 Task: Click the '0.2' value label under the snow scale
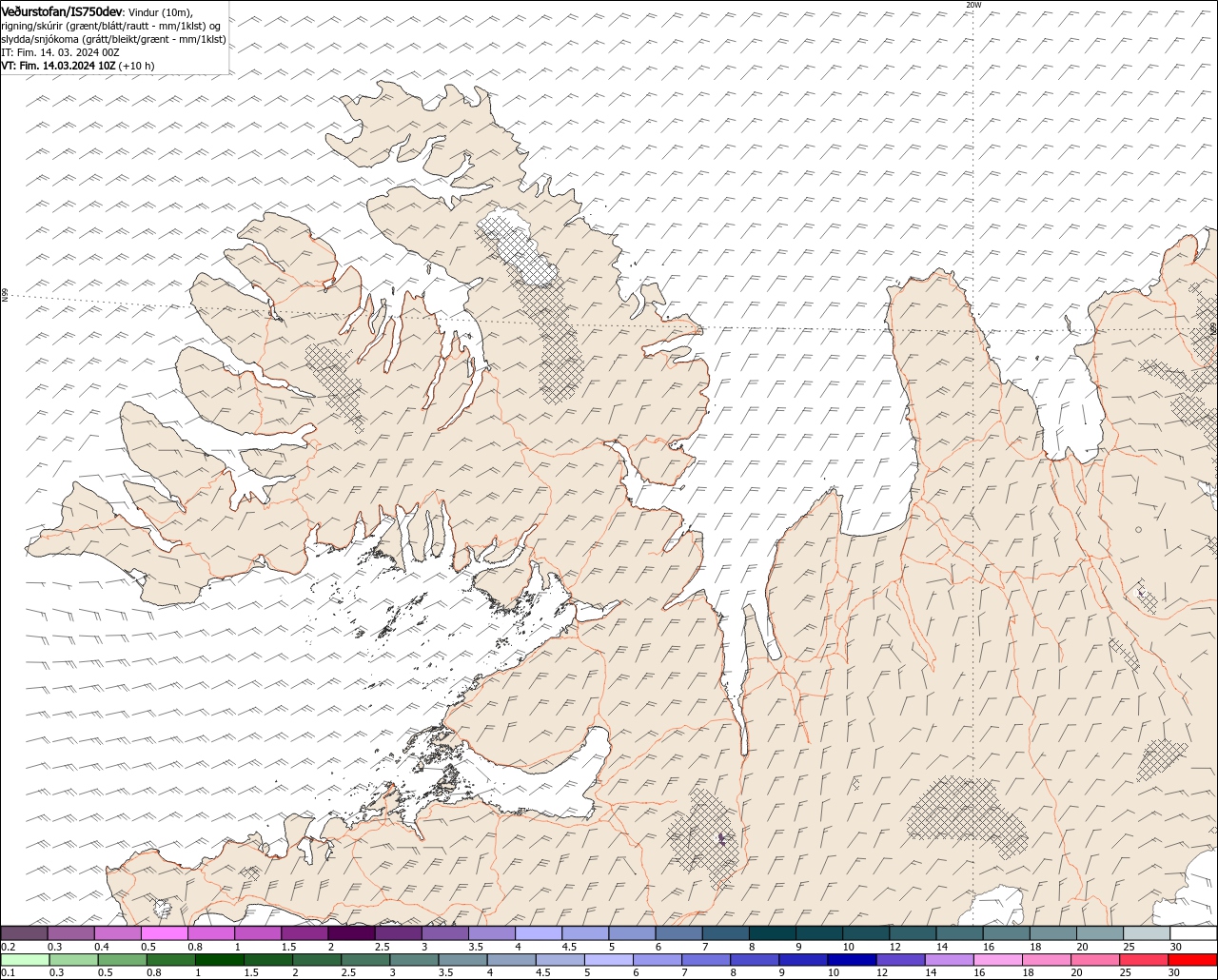pos(8,947)
